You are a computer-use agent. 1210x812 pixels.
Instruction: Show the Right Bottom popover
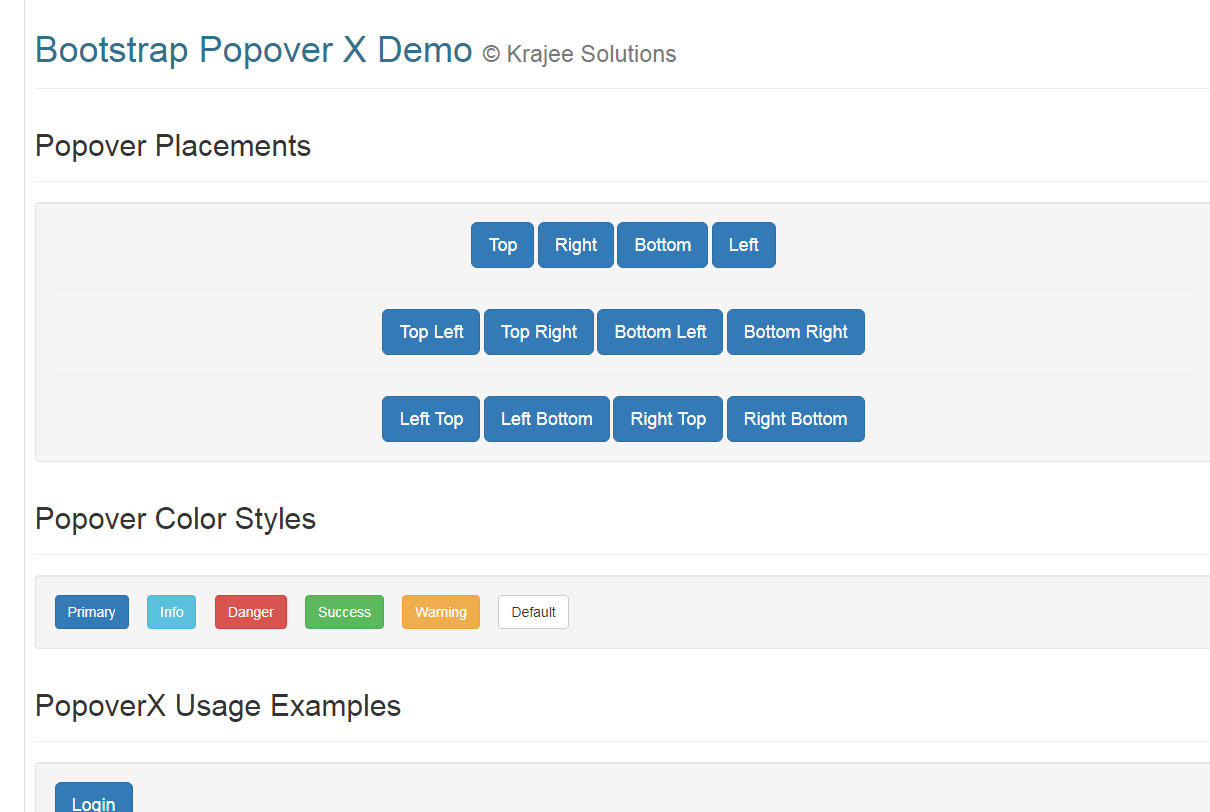796,419
